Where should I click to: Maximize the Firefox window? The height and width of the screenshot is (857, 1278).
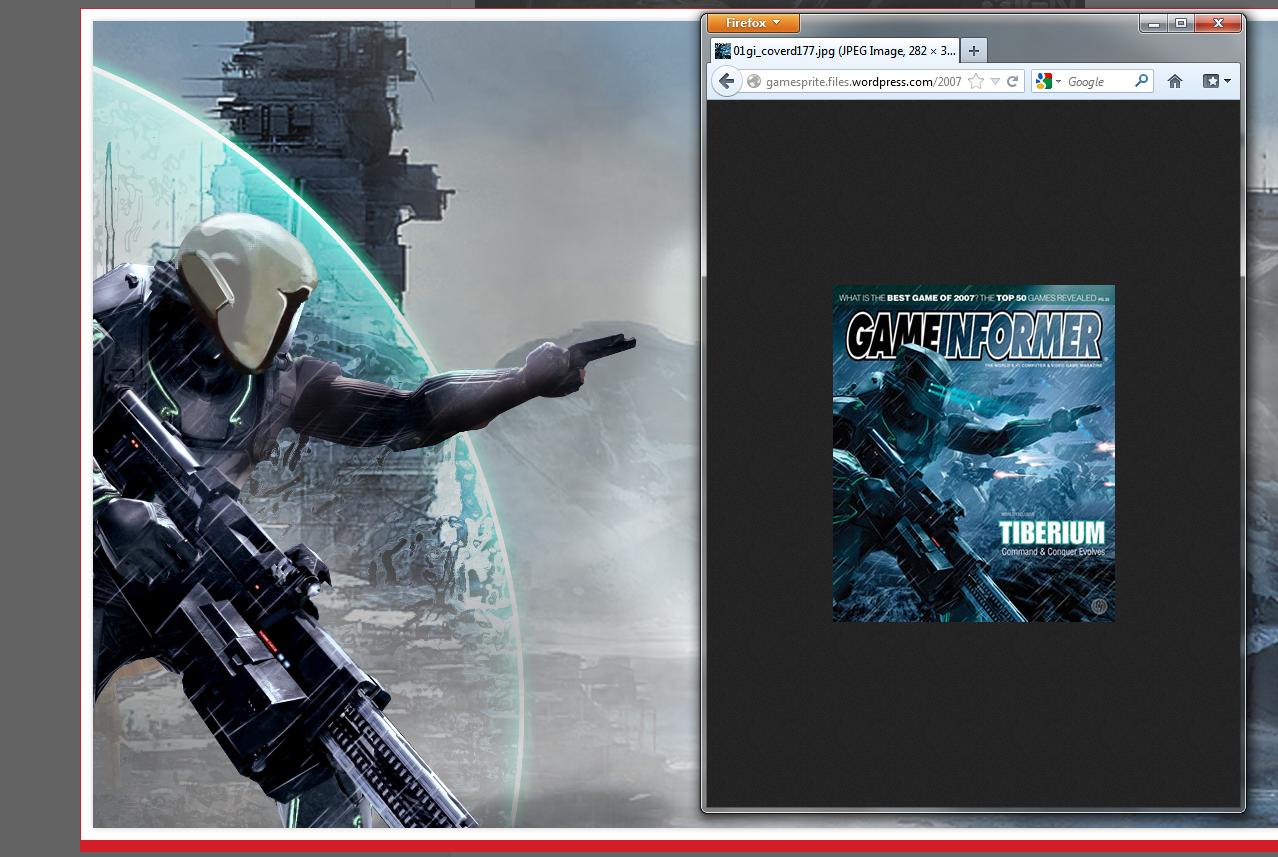pyautogui.click(x=1181, y=24)
